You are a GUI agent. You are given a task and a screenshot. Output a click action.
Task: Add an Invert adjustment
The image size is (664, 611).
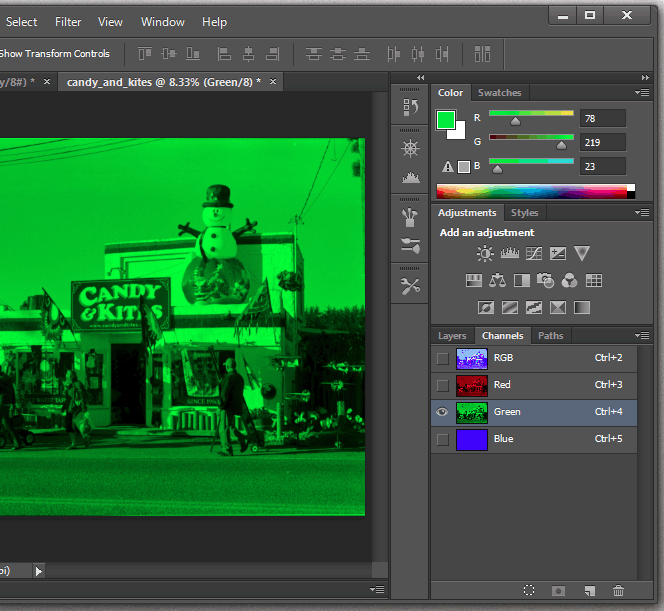click(486, 307)
